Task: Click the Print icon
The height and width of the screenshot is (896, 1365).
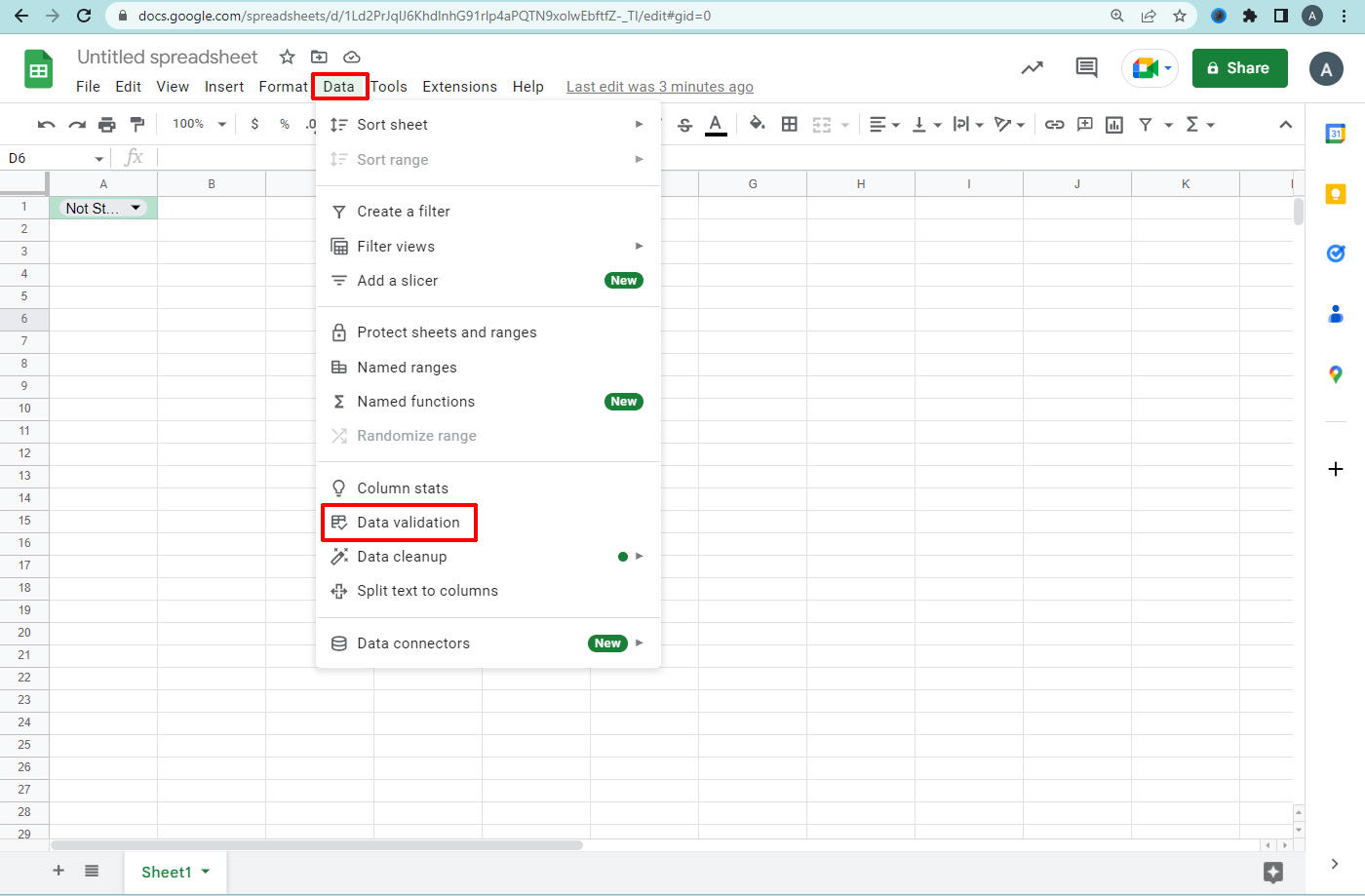Action: 107,125
